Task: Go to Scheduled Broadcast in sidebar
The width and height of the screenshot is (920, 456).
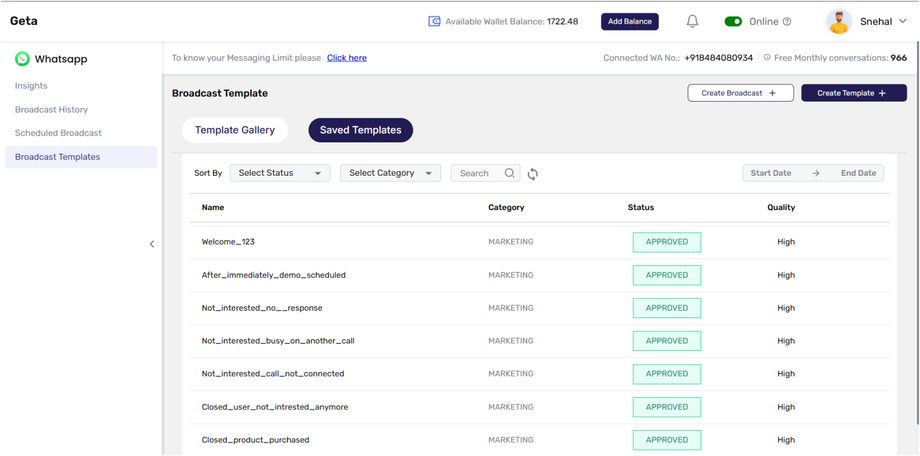Action: (58, 133)
